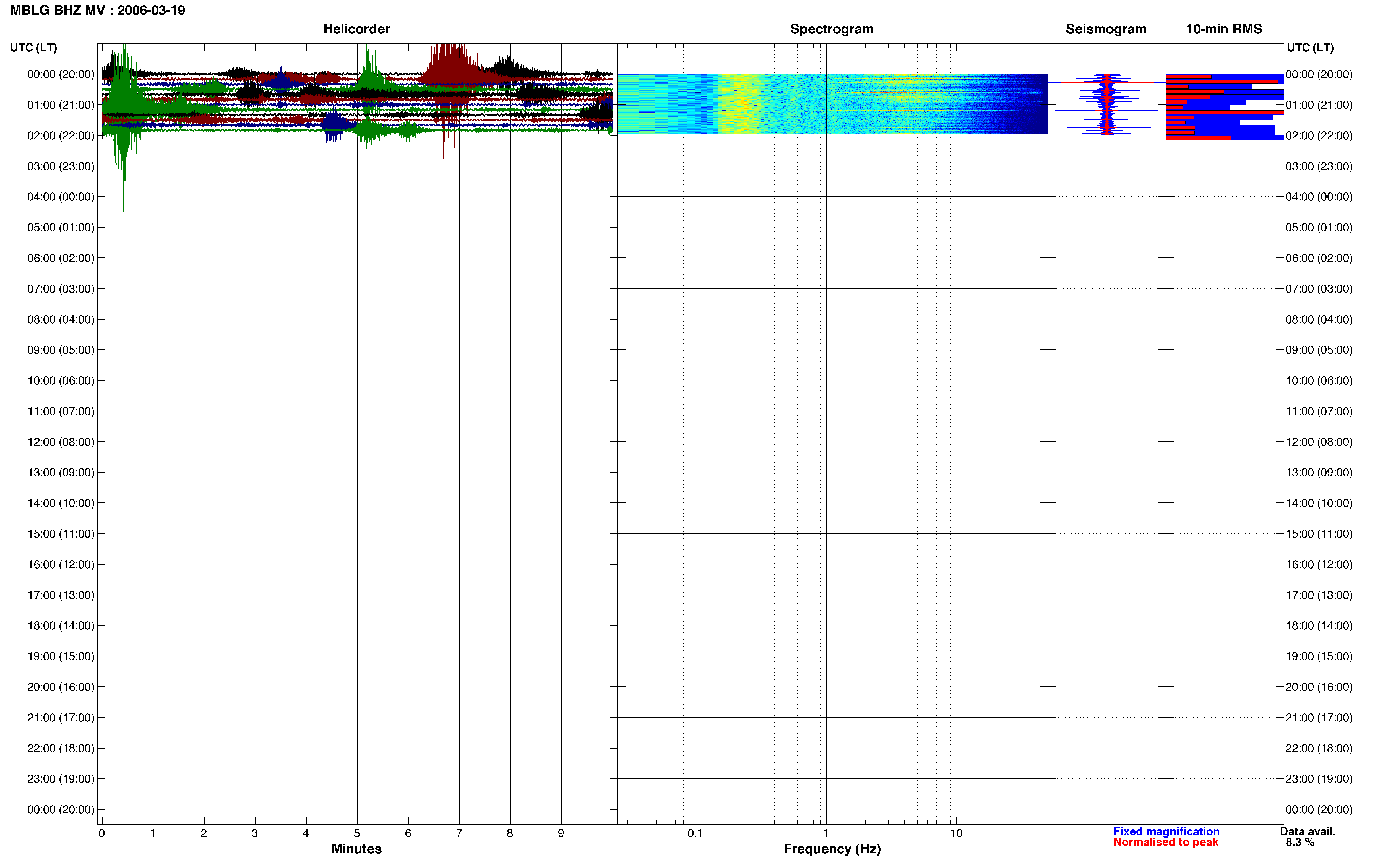Click left axis label '23:00 (19:00)'
Image resolution: width=1388 pixels, height=868 pixels.
[61, 779]
